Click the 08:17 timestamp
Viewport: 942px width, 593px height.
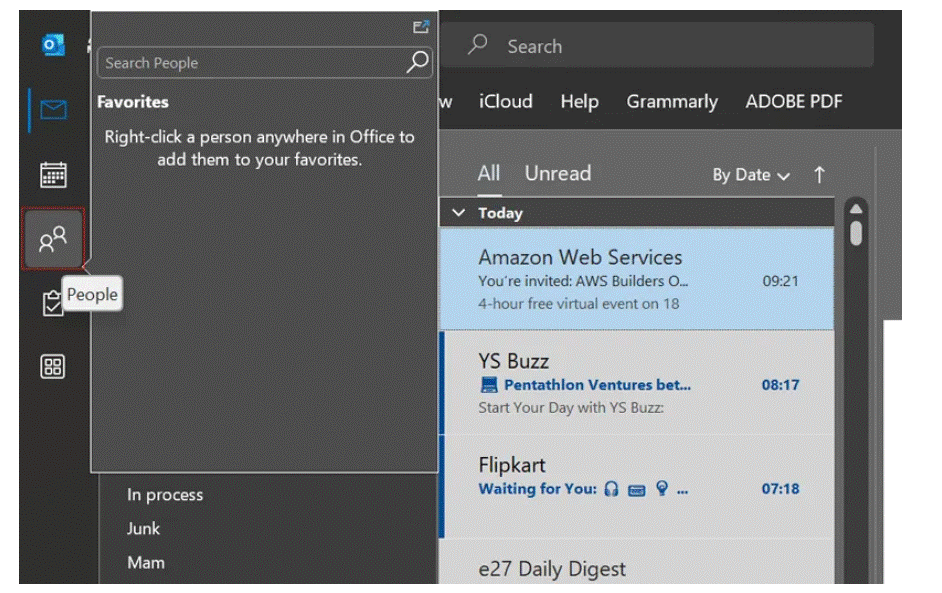point(780,385)
